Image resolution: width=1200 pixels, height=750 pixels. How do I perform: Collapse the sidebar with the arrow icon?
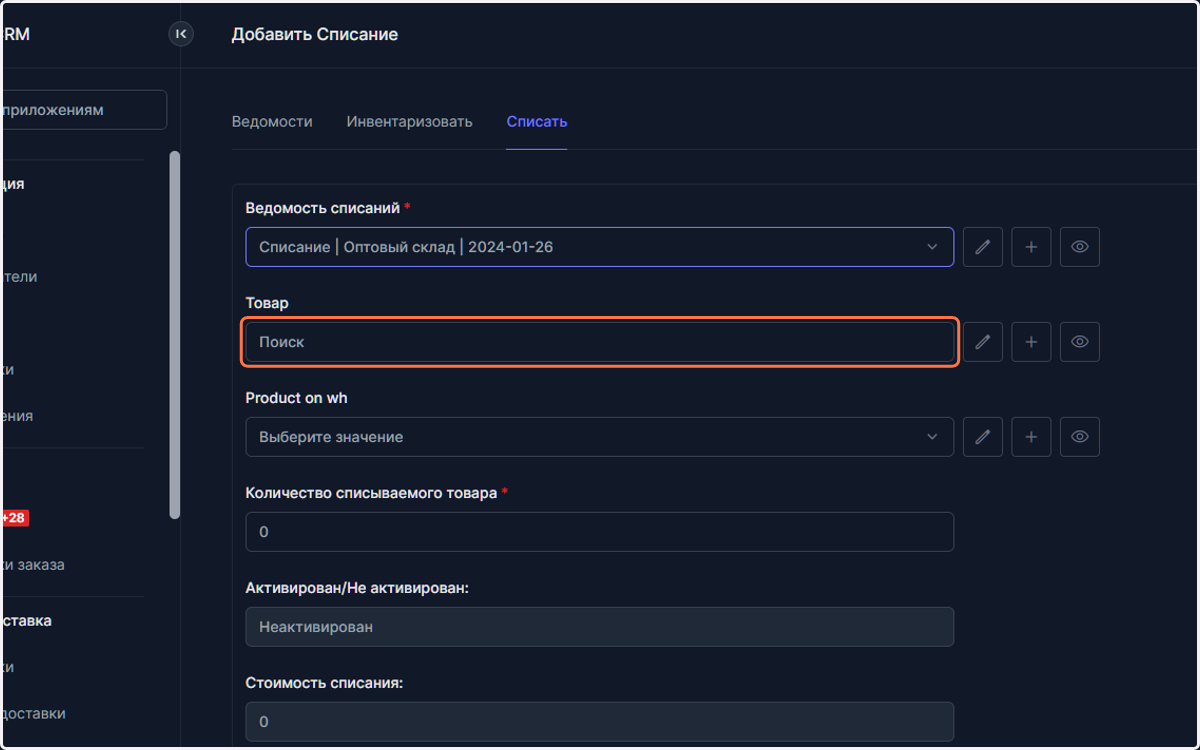point(181,34)
